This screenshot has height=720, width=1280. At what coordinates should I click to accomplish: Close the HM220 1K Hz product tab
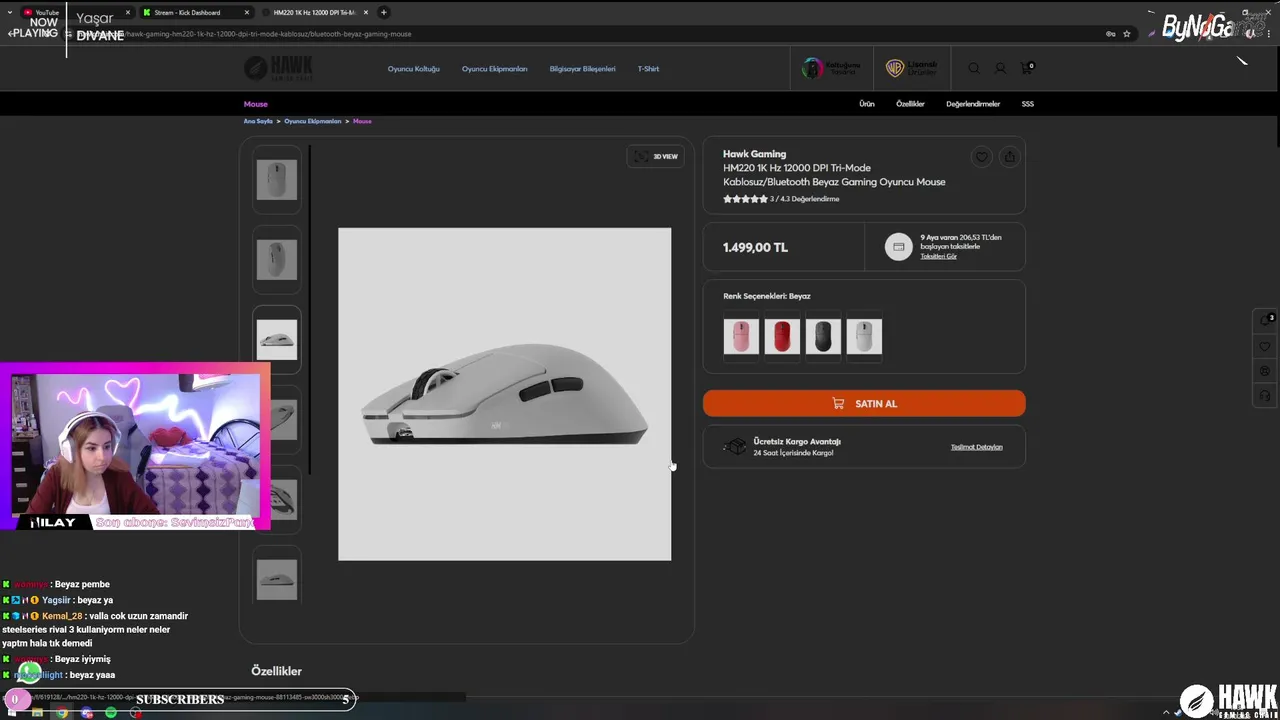366,12
